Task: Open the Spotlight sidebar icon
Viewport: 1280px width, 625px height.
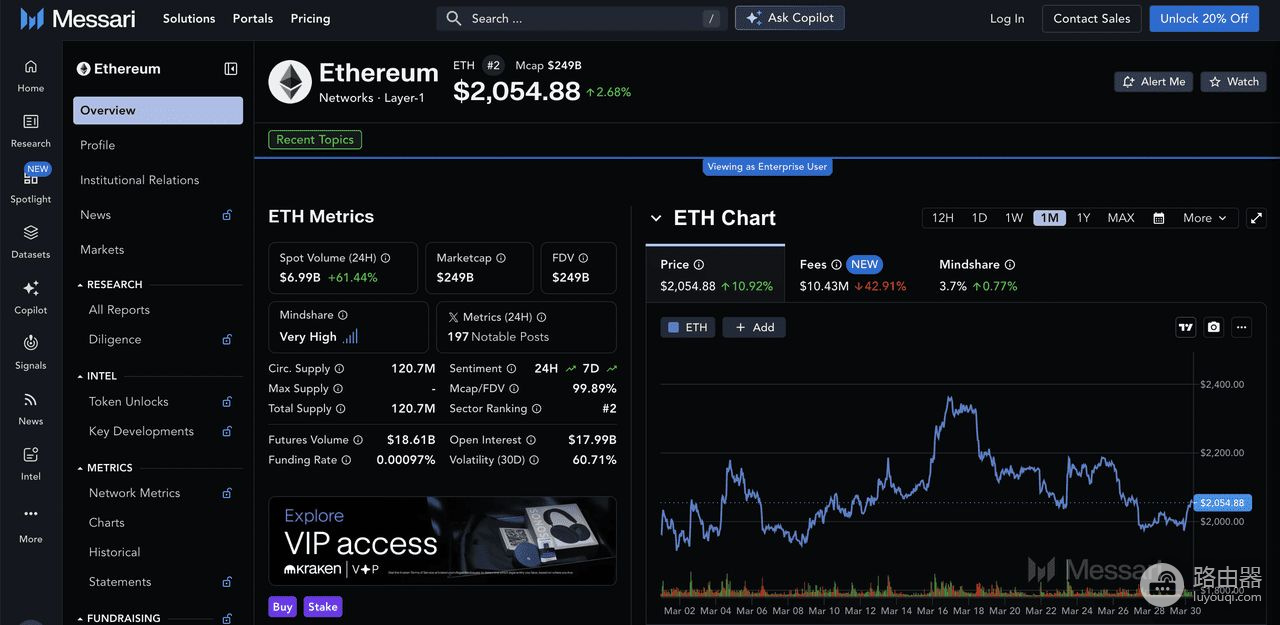Action: [31, 177]
